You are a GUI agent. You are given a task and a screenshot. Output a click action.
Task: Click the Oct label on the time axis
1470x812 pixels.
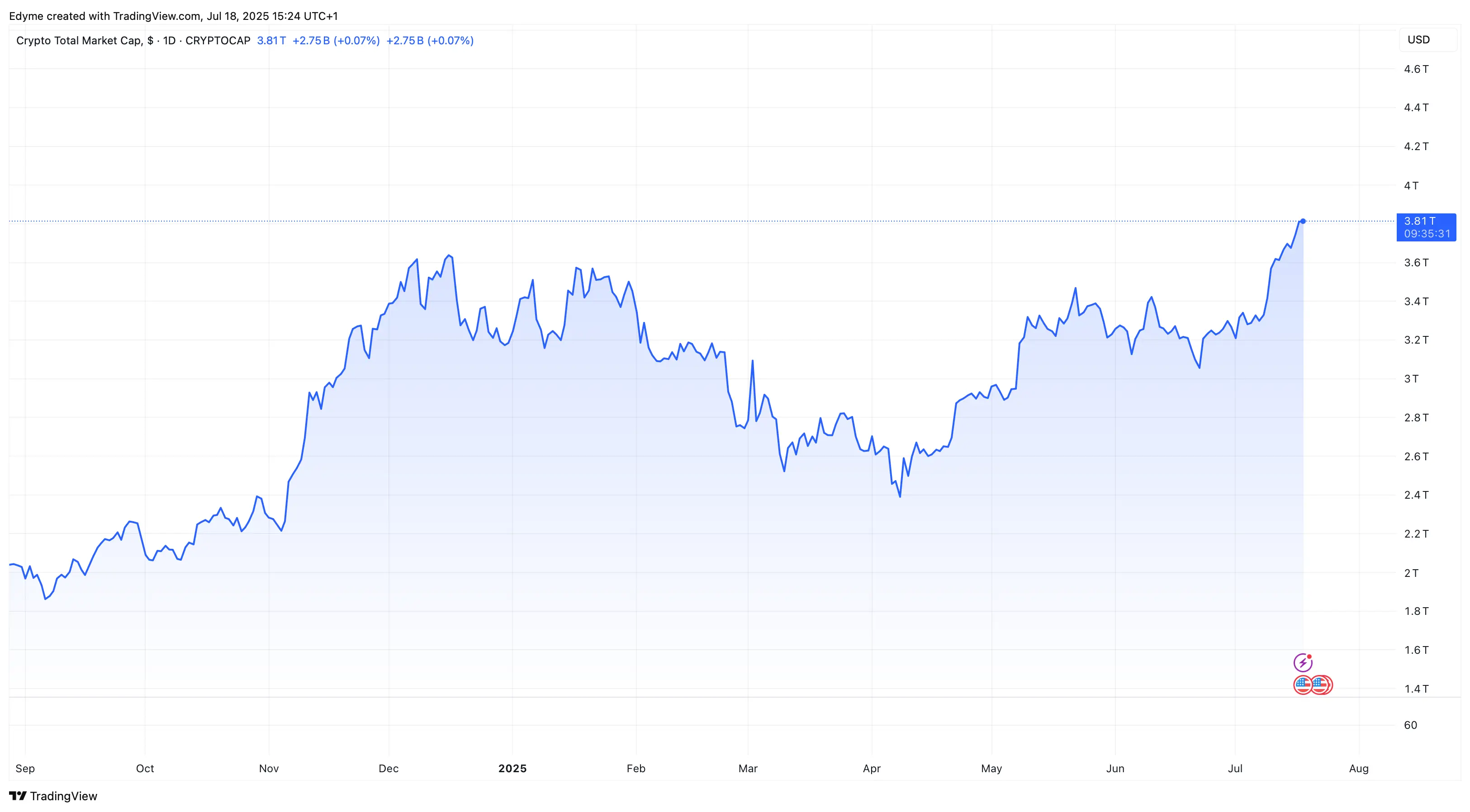pos(145,769)
